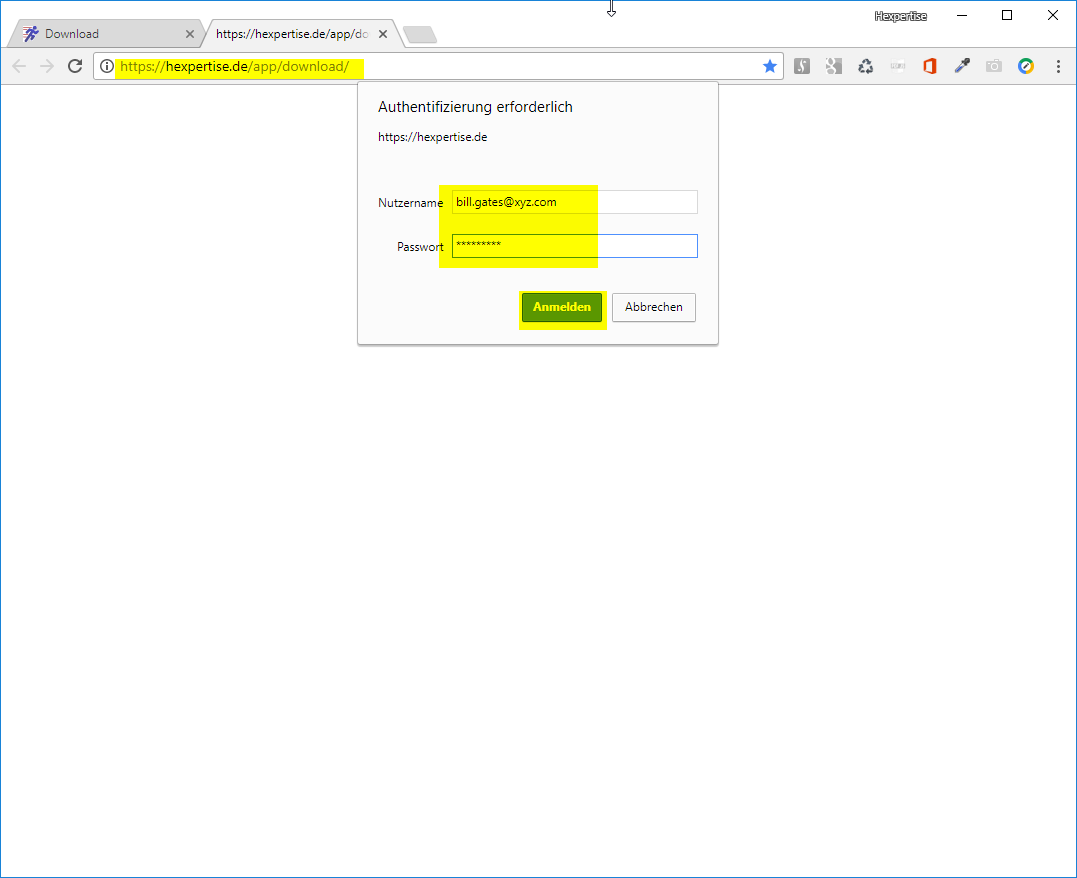Click the colorful circle pencil extension icon
1077x878 pixels.
[x=1026, y=66]
